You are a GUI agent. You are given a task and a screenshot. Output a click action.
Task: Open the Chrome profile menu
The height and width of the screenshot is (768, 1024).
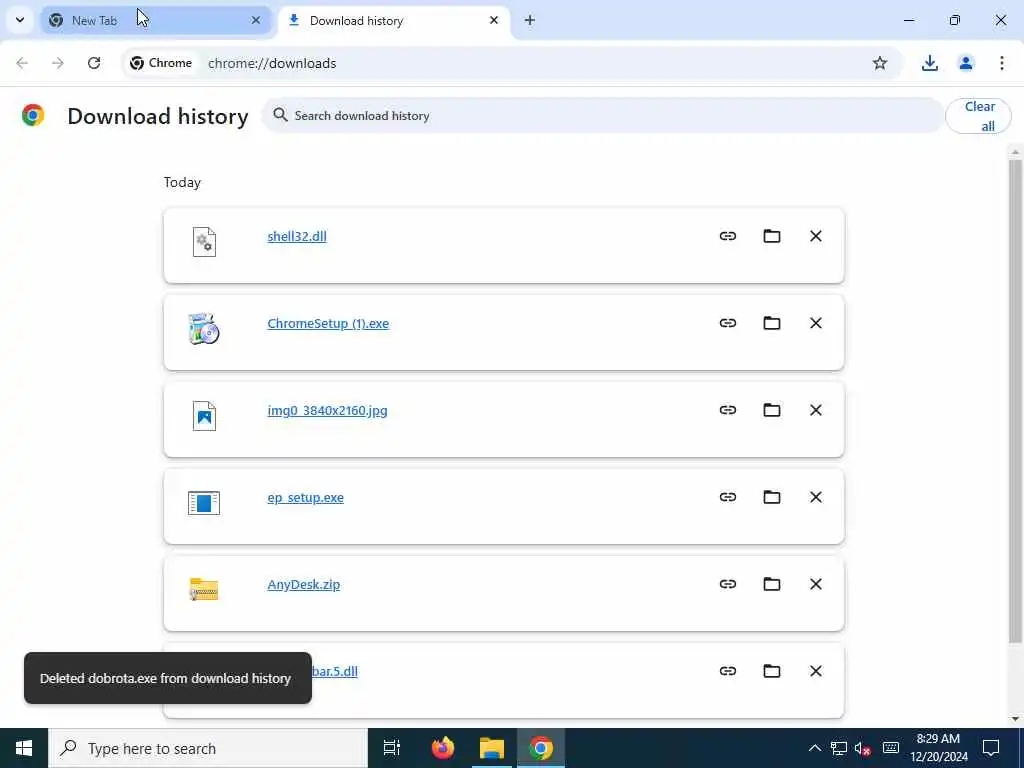point(966,63)
